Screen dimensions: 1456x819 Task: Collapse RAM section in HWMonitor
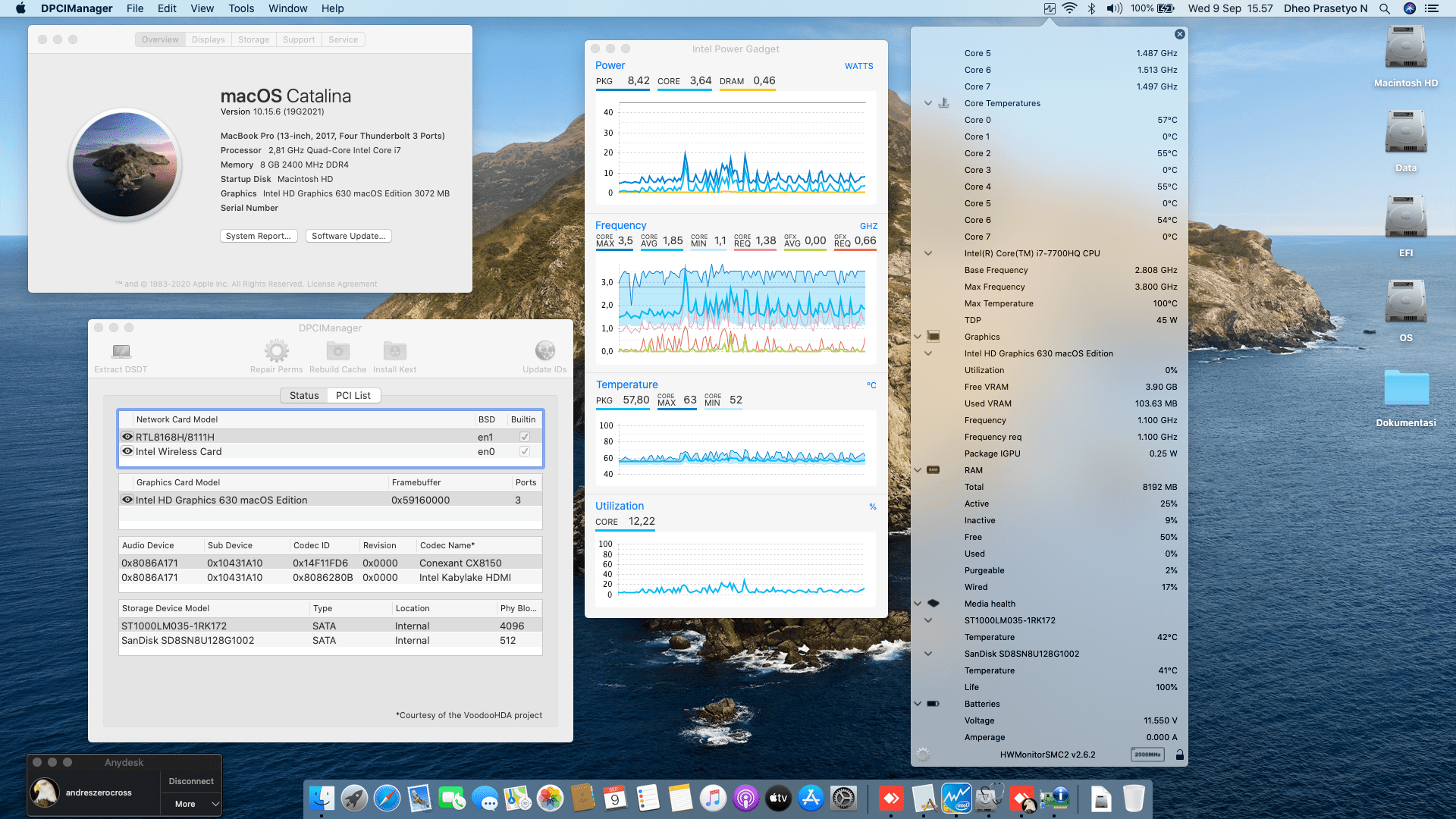click(918, 470)
